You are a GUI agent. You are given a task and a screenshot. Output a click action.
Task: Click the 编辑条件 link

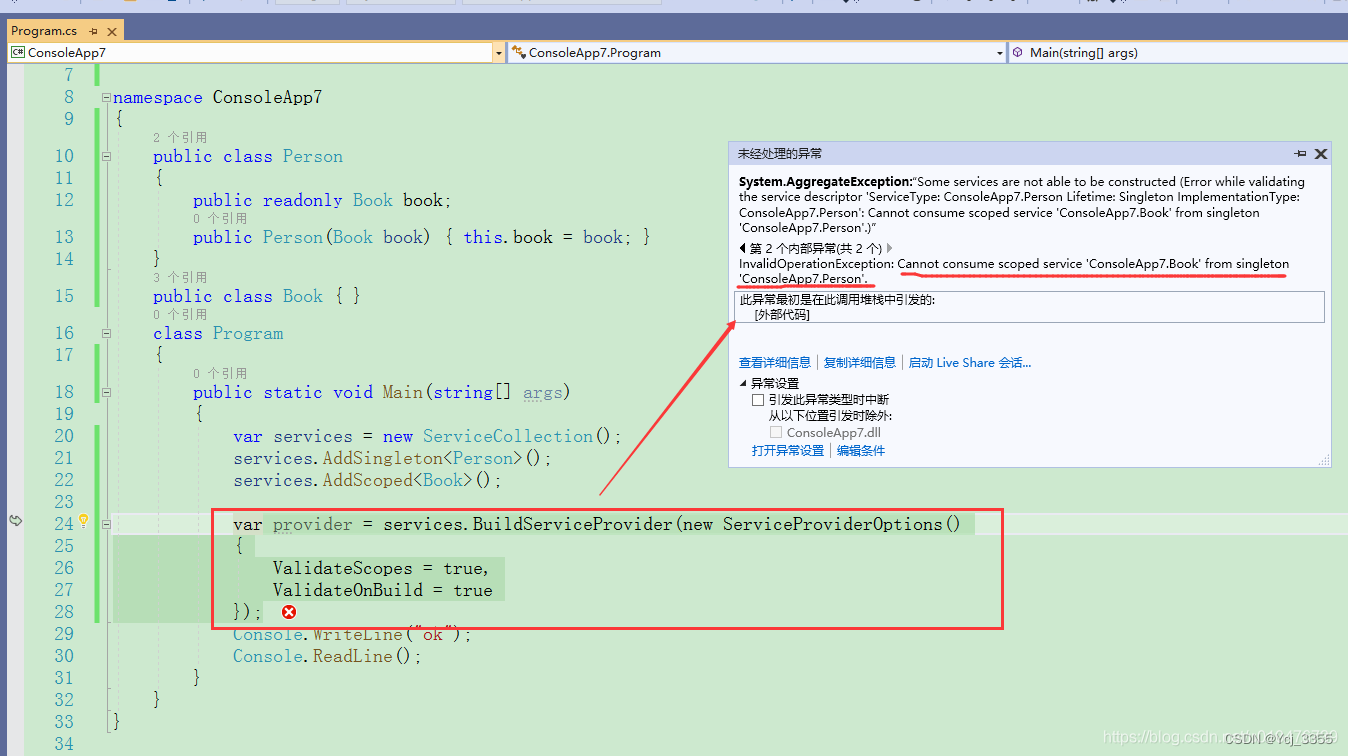(861, 451)
